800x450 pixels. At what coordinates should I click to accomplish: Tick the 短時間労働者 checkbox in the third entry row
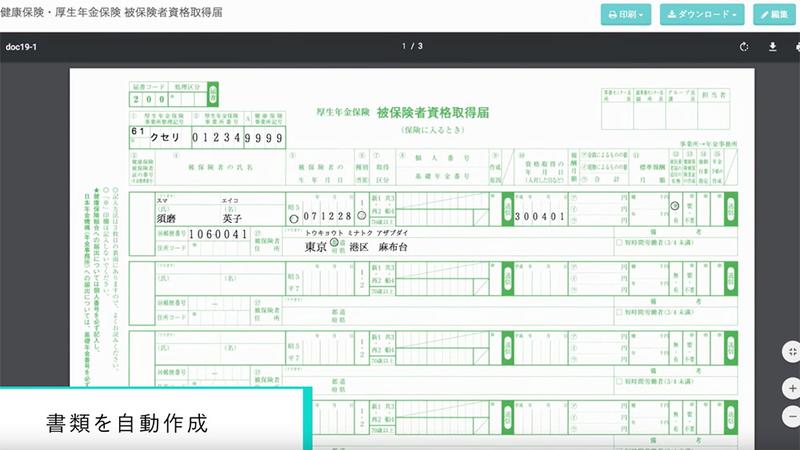[x=619, y=381]
